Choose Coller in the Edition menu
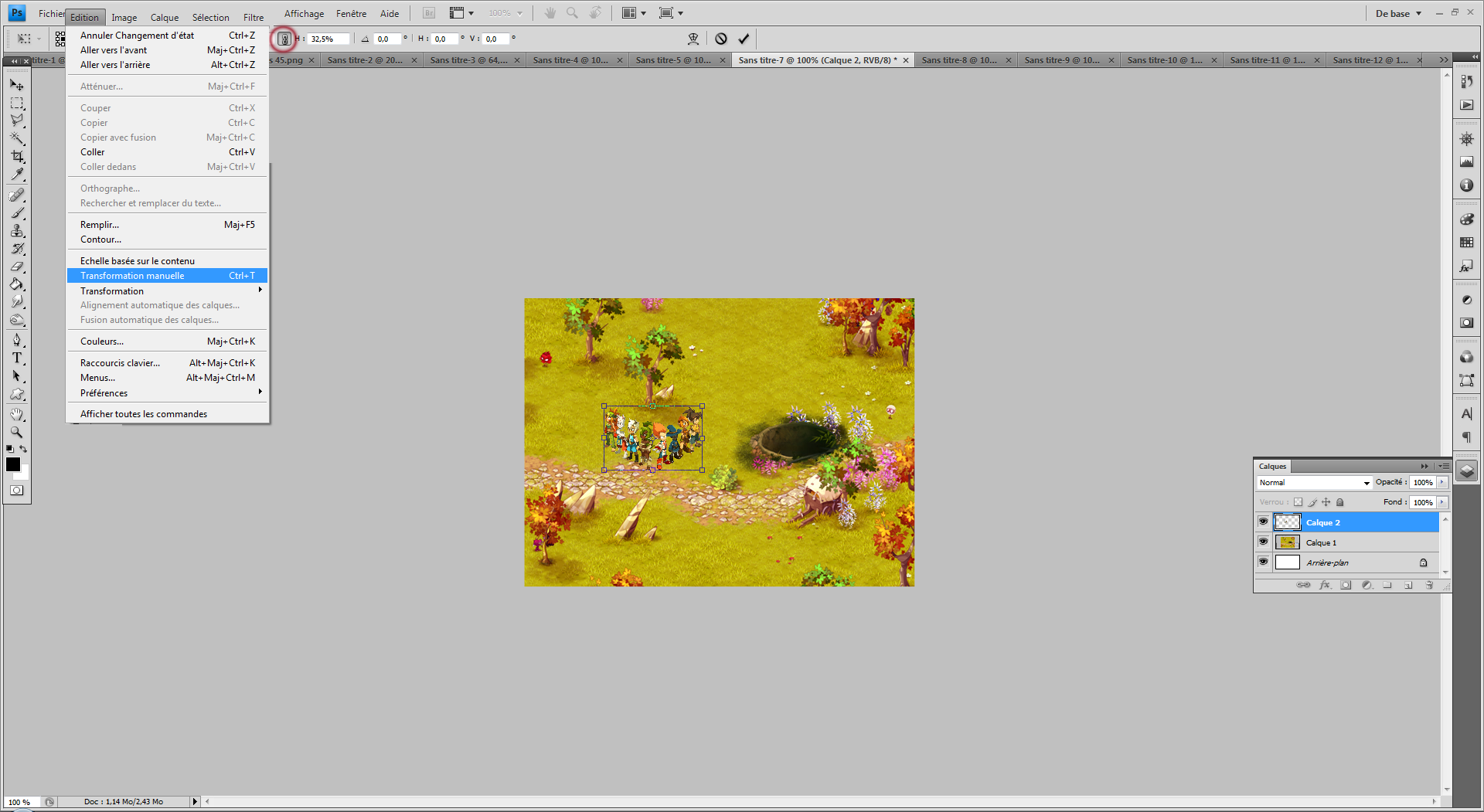This screenshot has height=812, width=1484. pyautogui.click(x=167, y=151)
